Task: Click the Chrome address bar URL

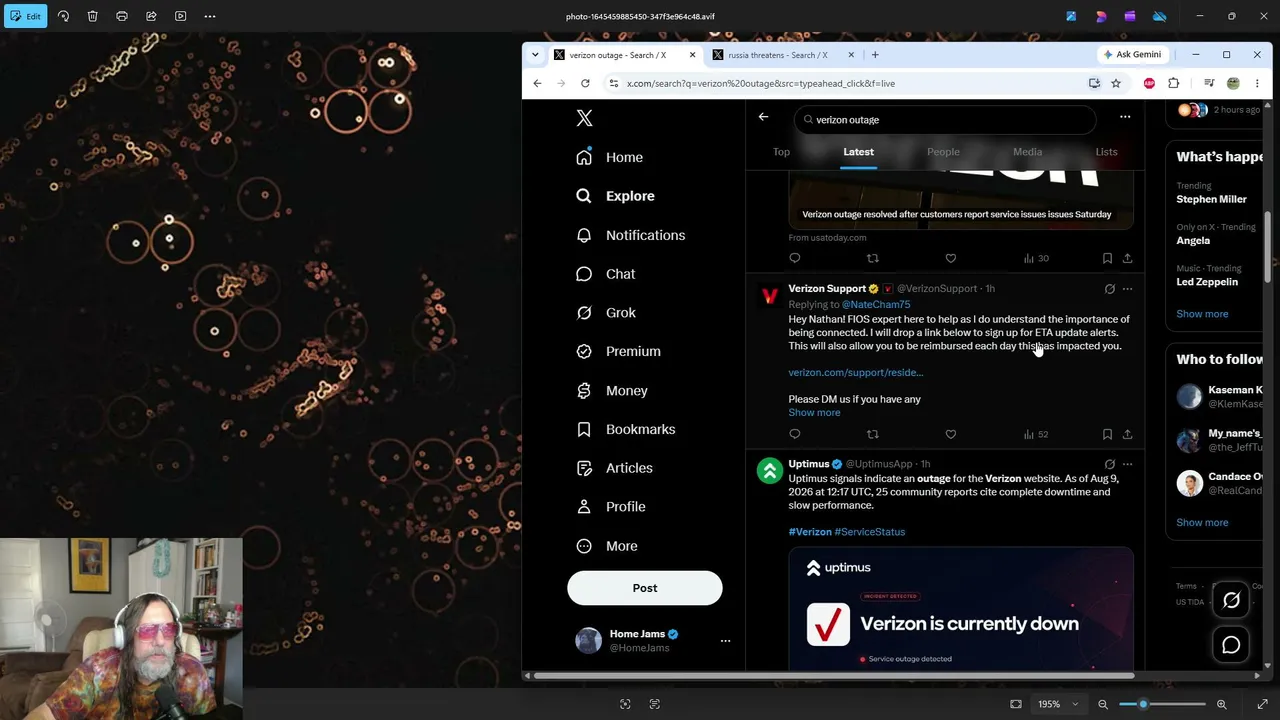Action: [760, 83]
